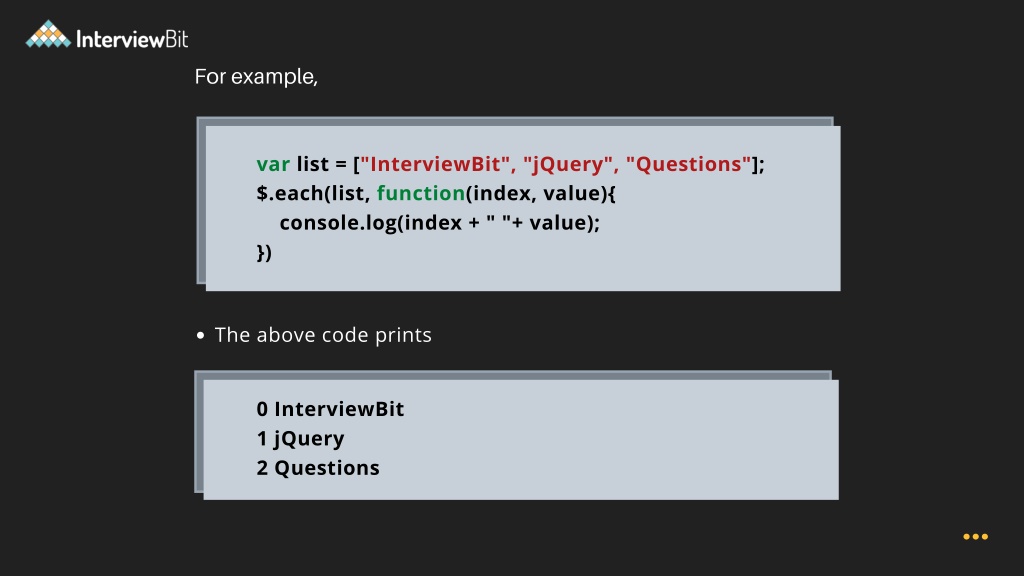Click the "Questions" string in the array
This screenshot has width=1024, height=576.
[689, 164]
